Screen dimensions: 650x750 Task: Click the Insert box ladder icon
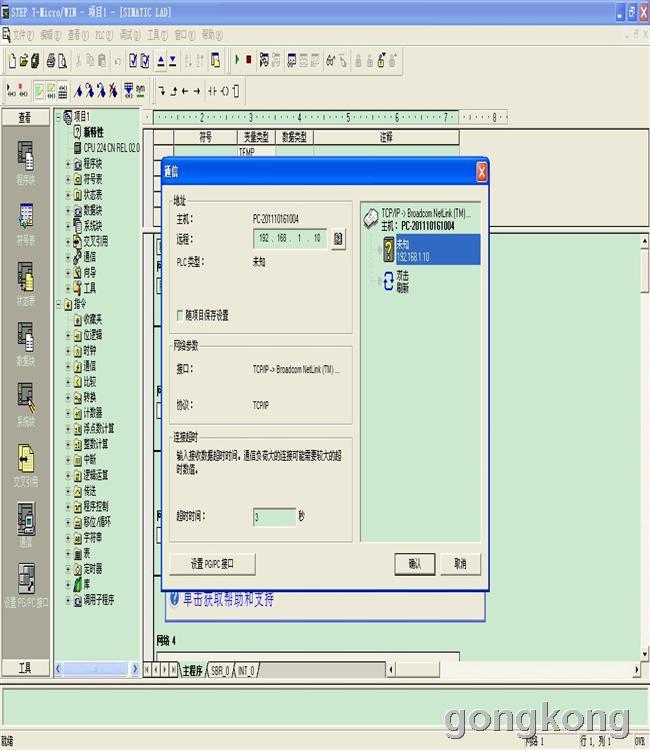(x=236, y=91)
